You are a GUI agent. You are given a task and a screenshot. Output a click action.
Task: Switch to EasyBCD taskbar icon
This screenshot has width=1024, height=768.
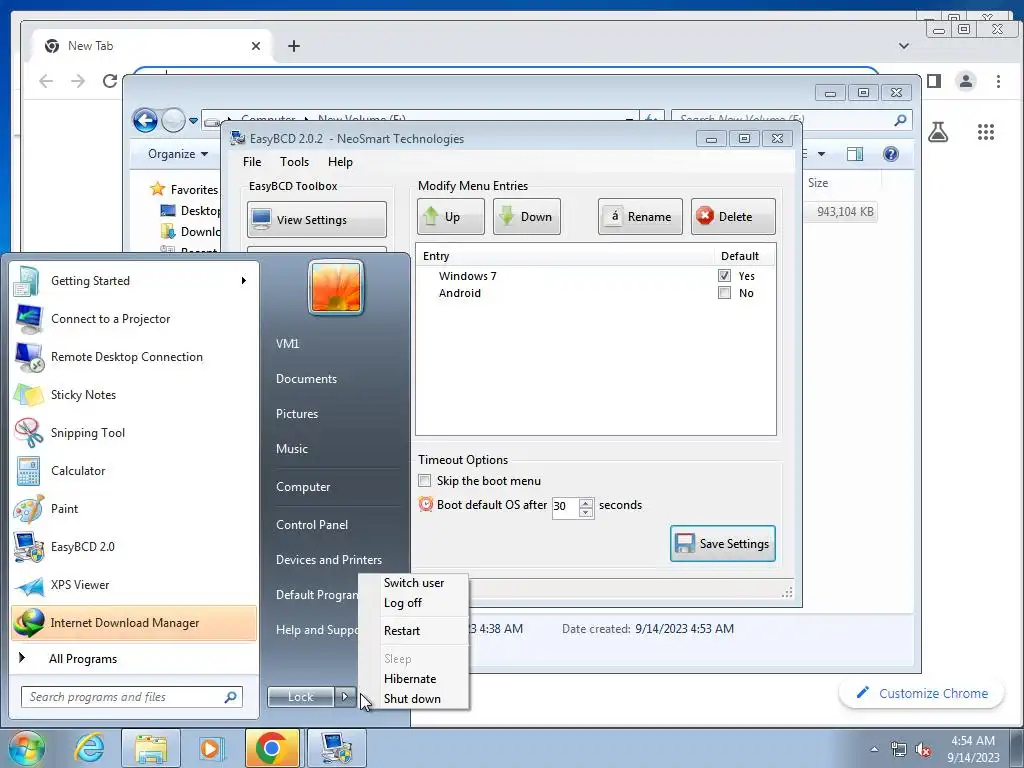tap(336, 748)
